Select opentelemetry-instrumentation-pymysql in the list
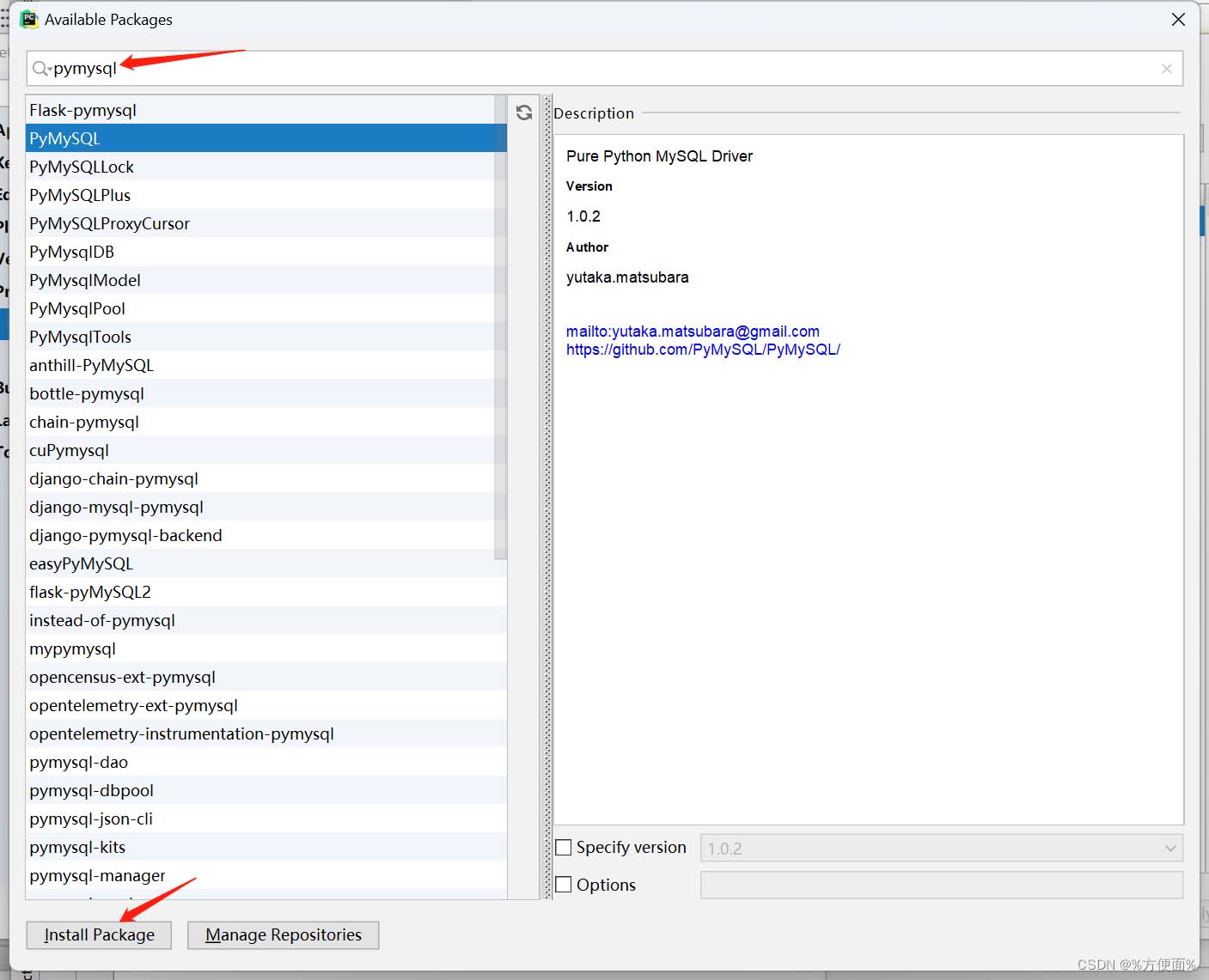This screenshot has height=980, width=1209. click(x=266, y=733)
